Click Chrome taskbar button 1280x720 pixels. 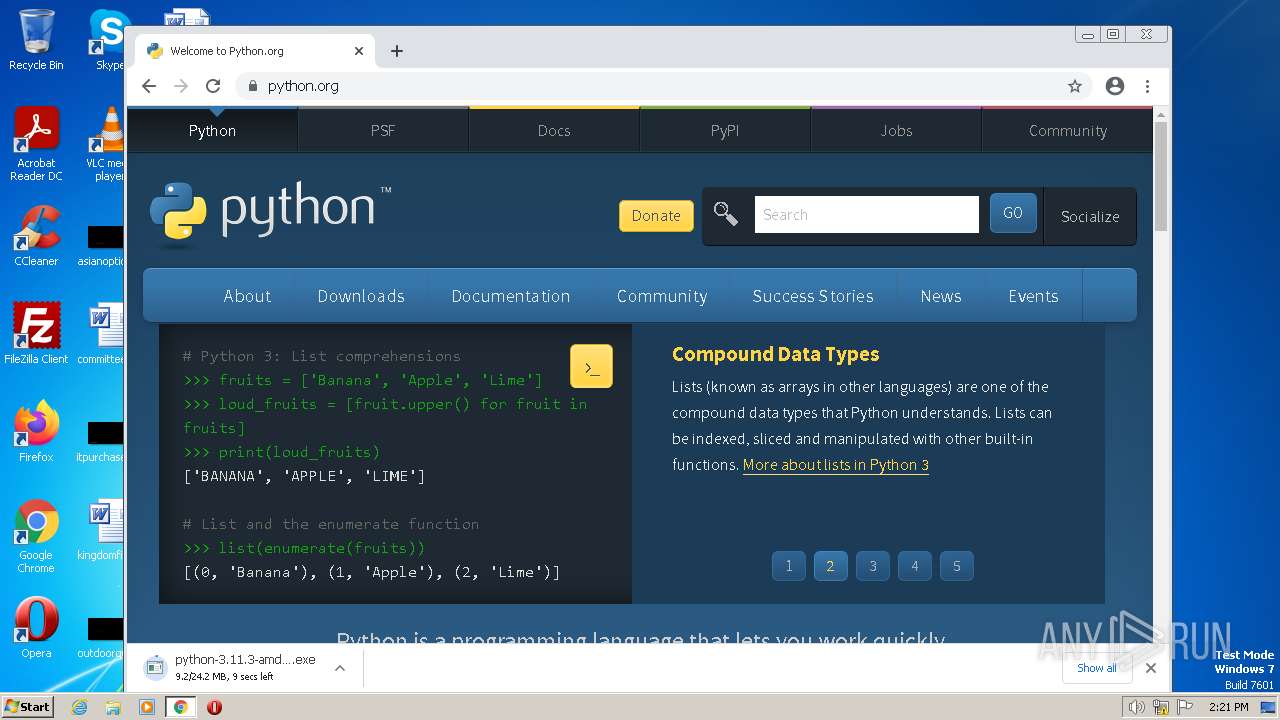pos(181,707)
